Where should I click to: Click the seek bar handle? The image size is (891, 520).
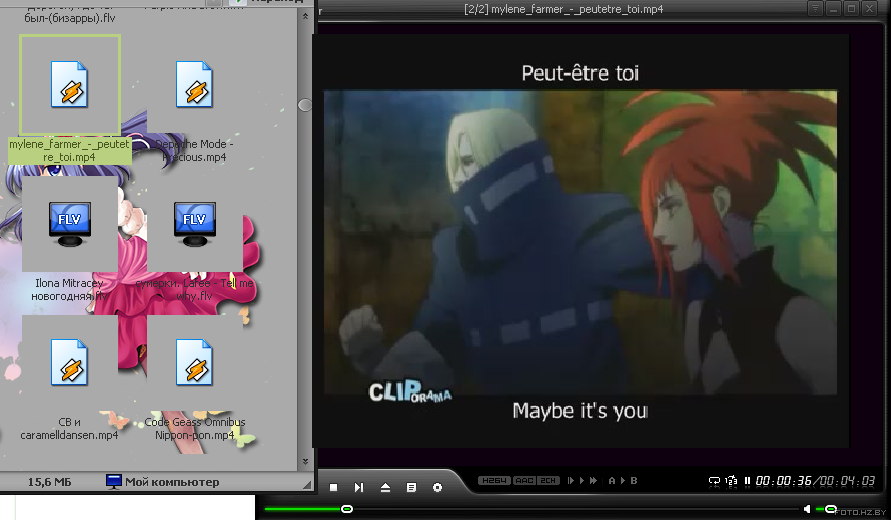tap(347, 509)
